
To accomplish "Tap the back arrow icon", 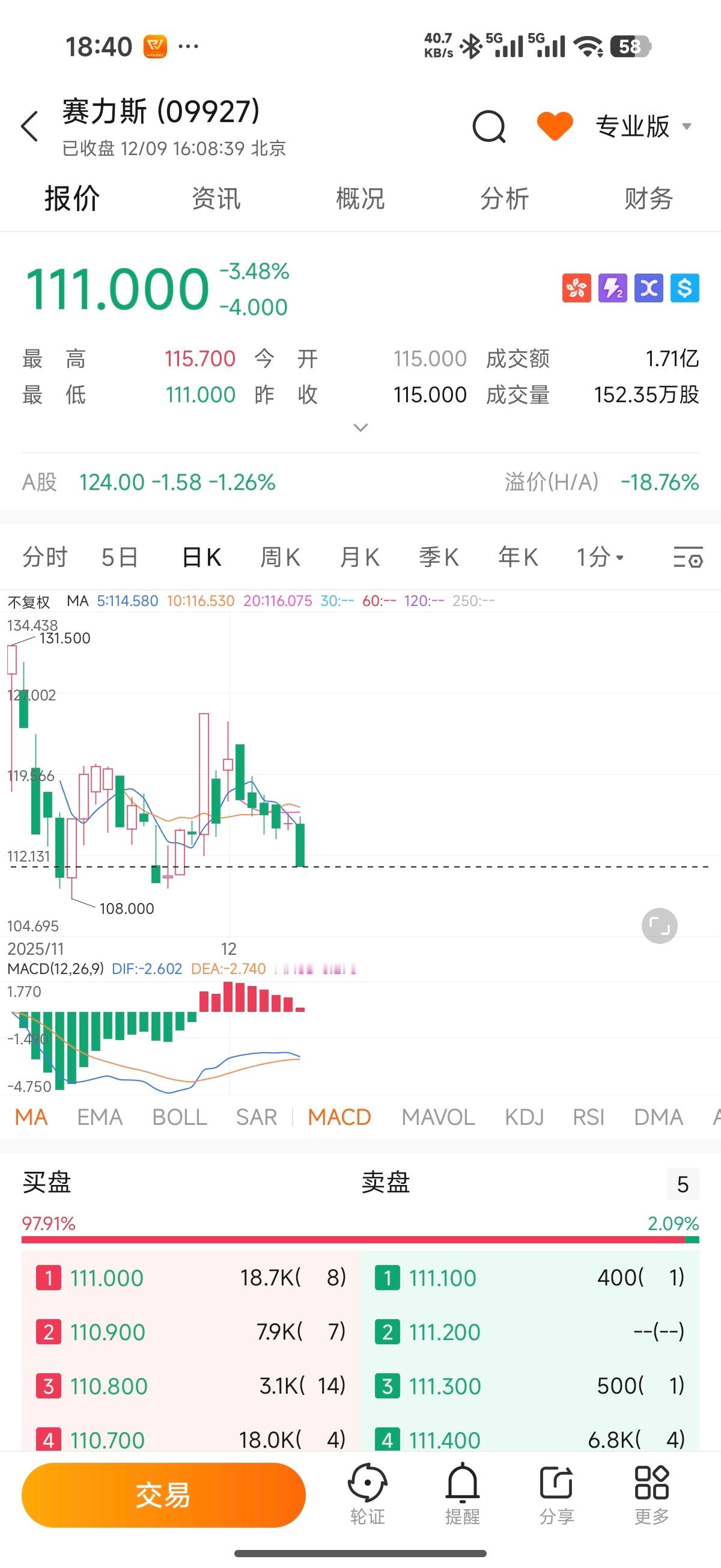I will click(x=29, y=127).
